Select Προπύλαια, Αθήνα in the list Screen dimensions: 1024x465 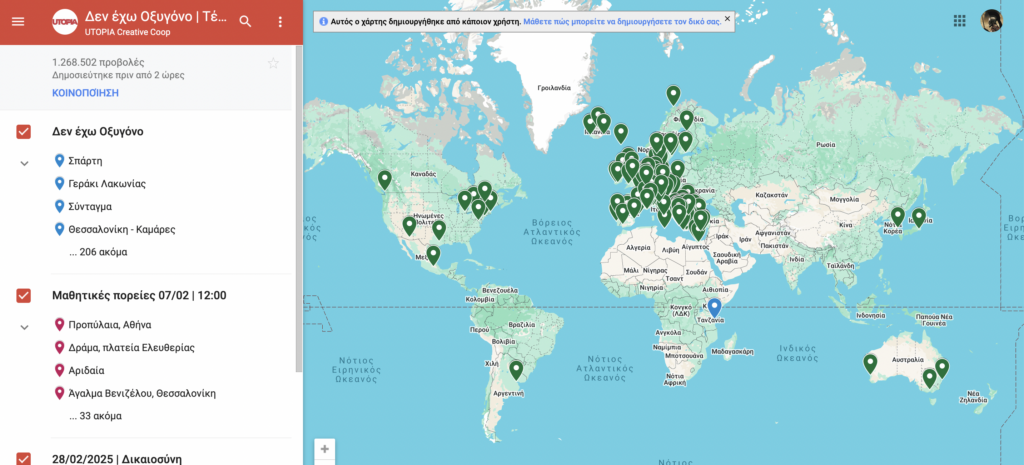tap(110, 324)
